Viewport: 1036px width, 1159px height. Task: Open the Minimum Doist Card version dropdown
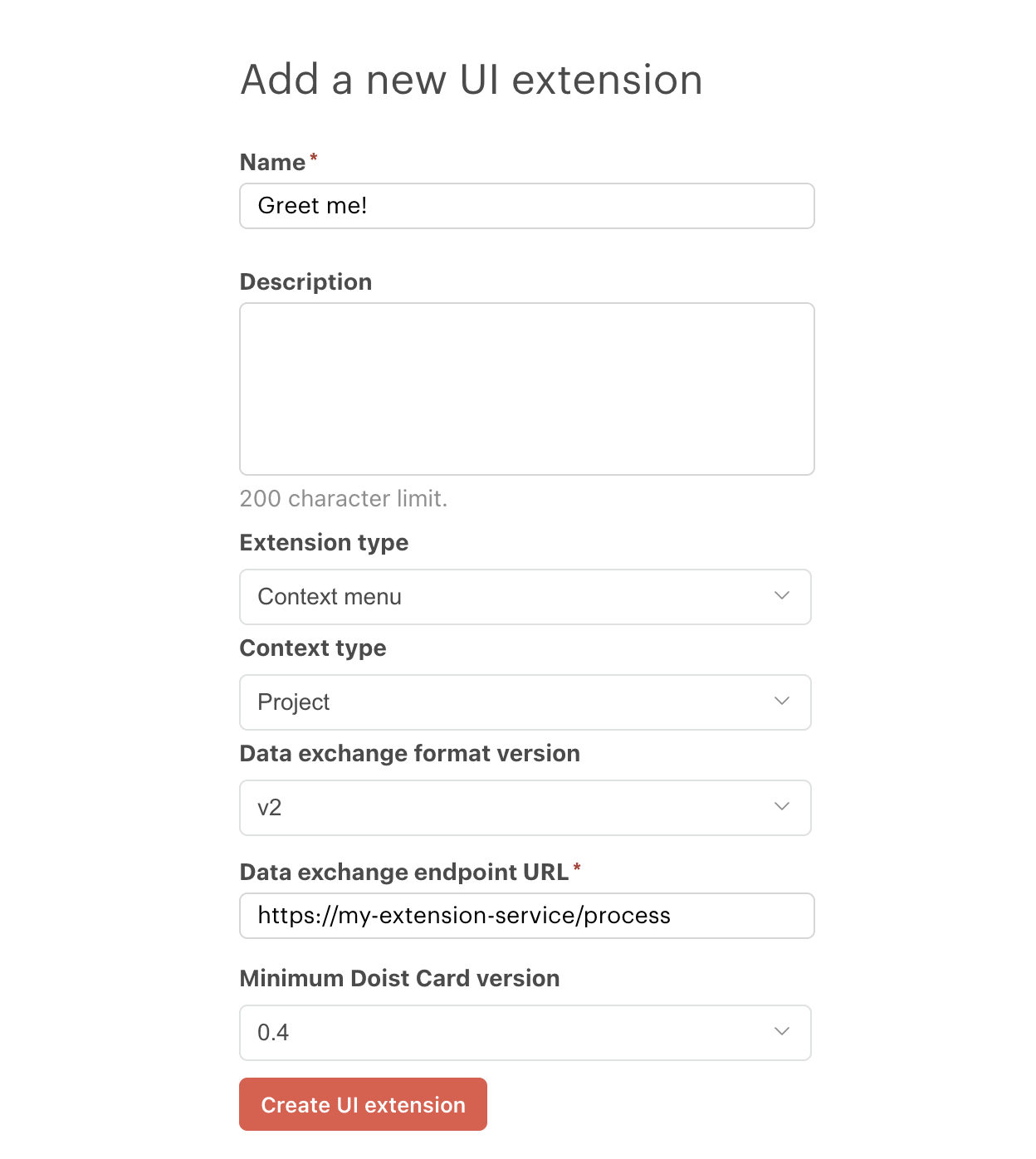point(525,1033)
